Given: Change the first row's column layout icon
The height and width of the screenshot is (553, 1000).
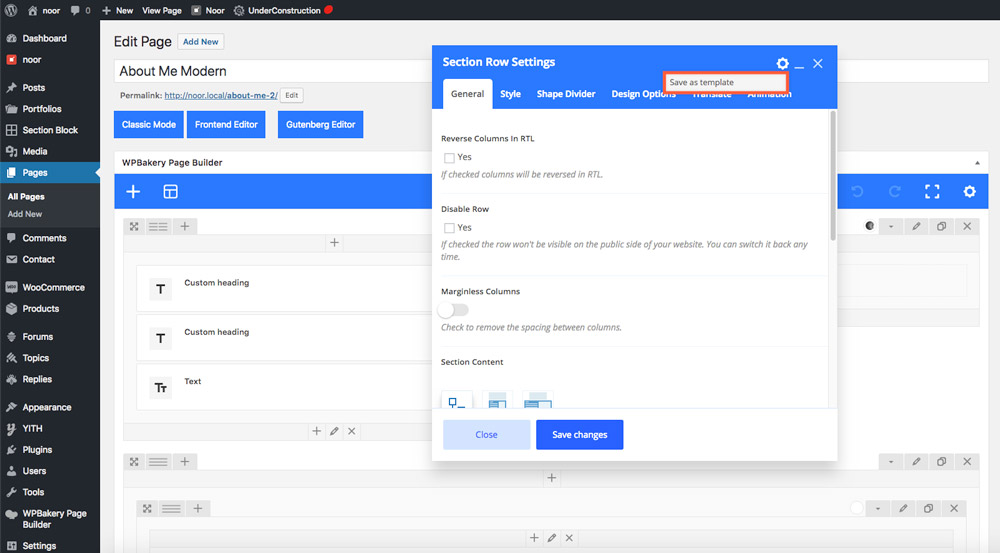Looking at the screenshot, I should 158,226.
